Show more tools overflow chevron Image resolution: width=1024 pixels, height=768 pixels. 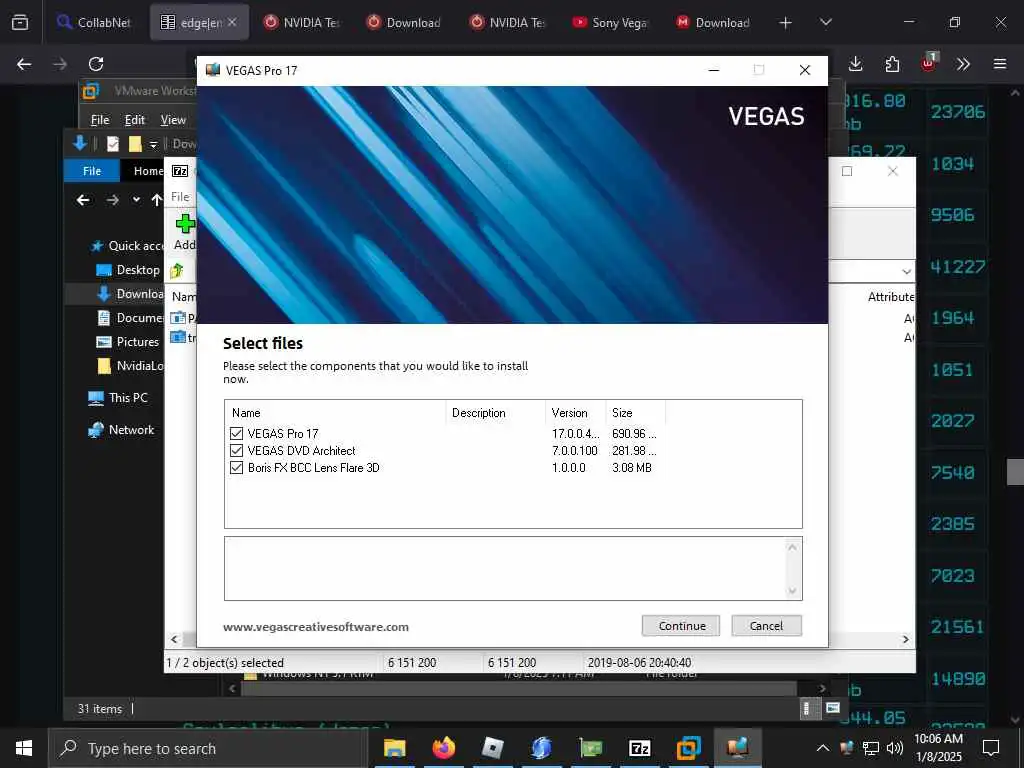pyautogui.click(x=963, y=64)
